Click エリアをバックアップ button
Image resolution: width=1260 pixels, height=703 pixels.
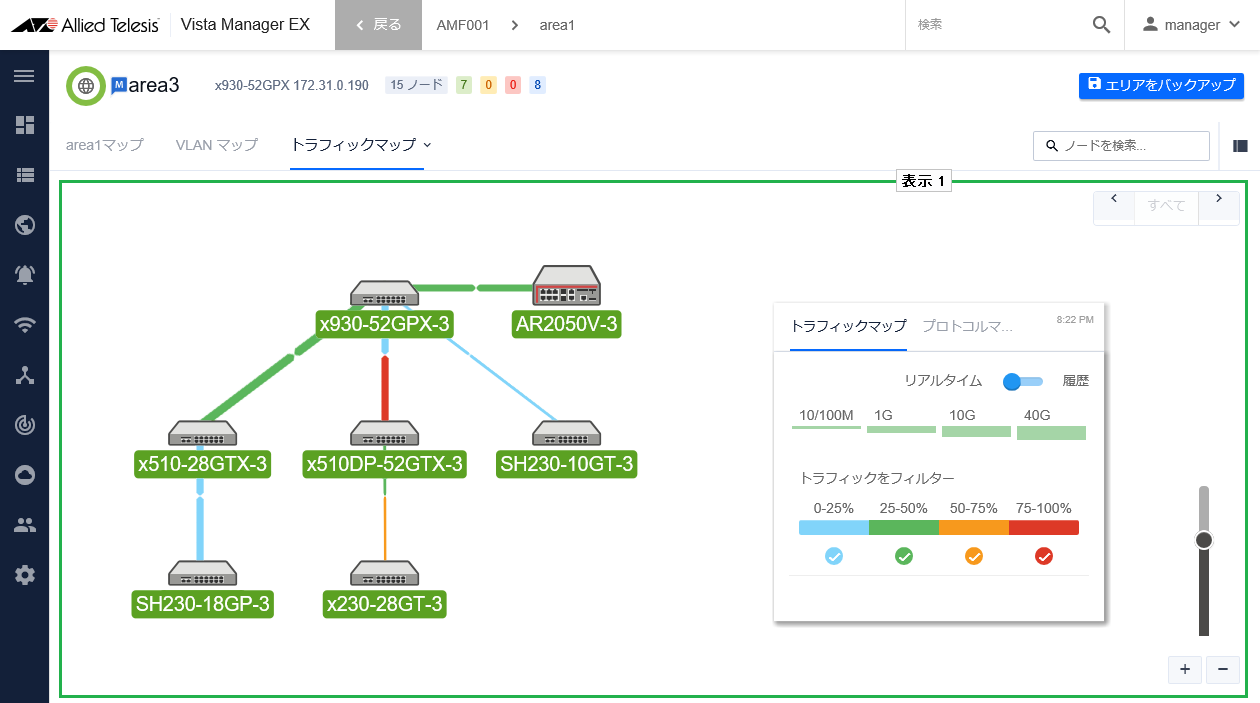click(x=1161, y=85)
